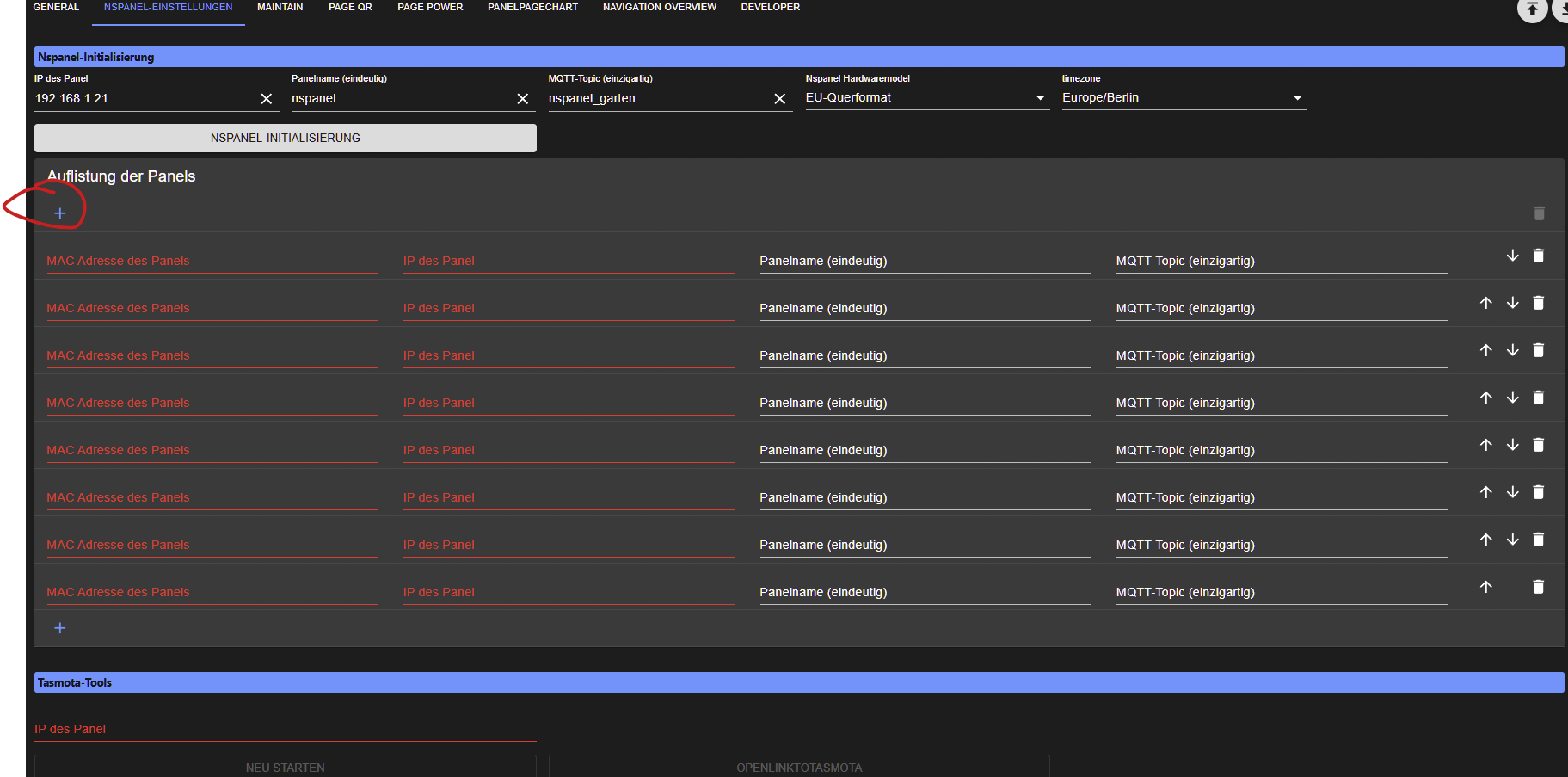Click the Tasmota-Tools IP des Panel field
The image size is (1568, 777).
point(285,729)
